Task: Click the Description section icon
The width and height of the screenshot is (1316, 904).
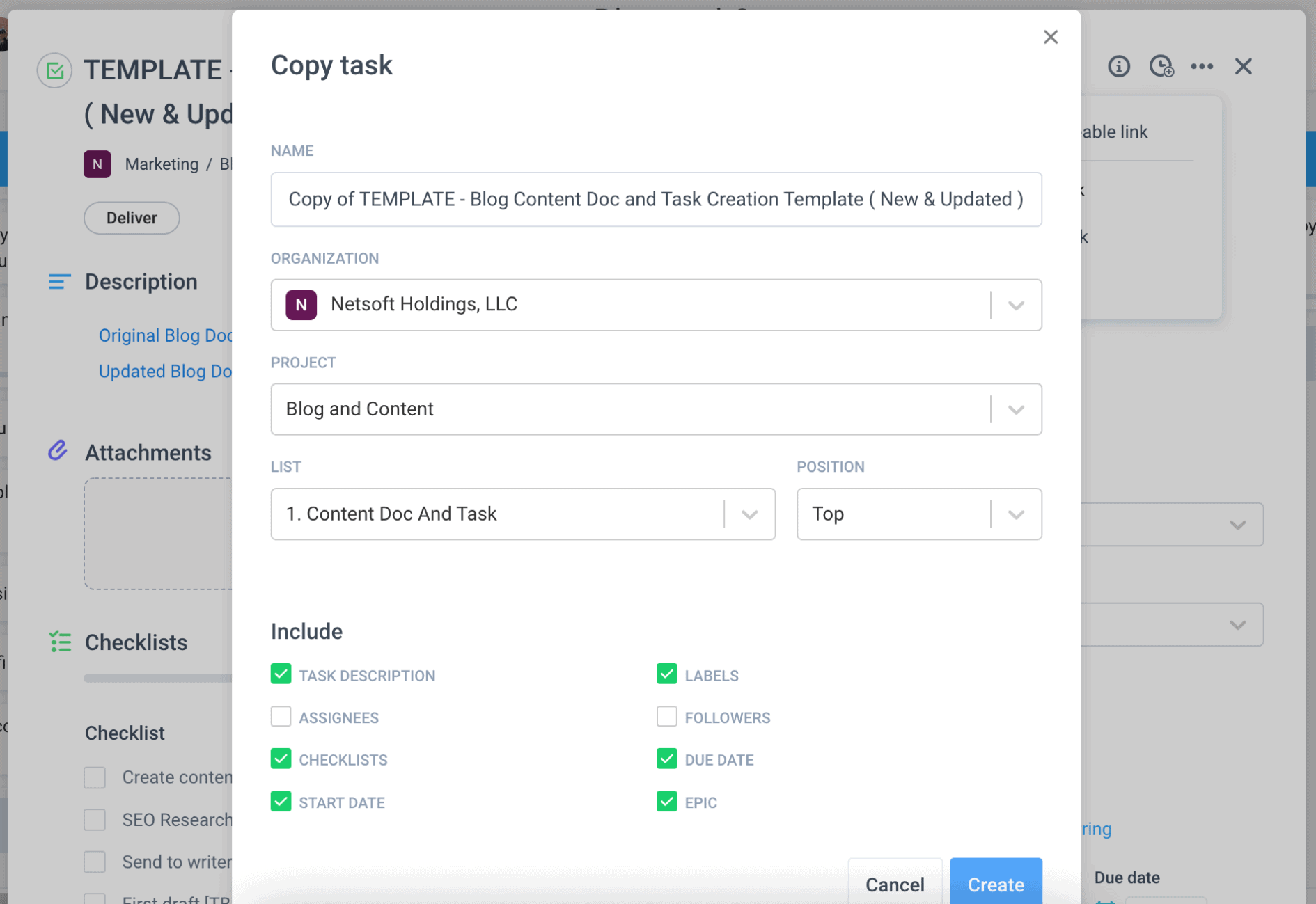Action: 59,281
